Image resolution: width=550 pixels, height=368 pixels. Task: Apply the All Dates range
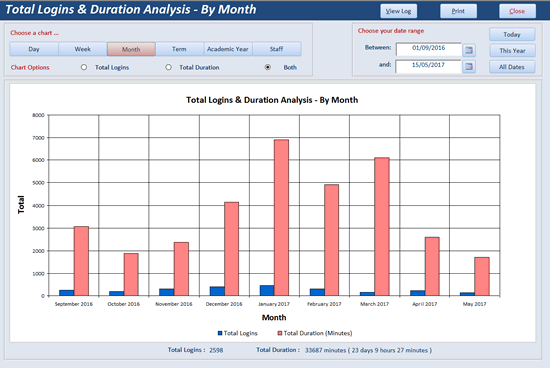click(512, 67)
